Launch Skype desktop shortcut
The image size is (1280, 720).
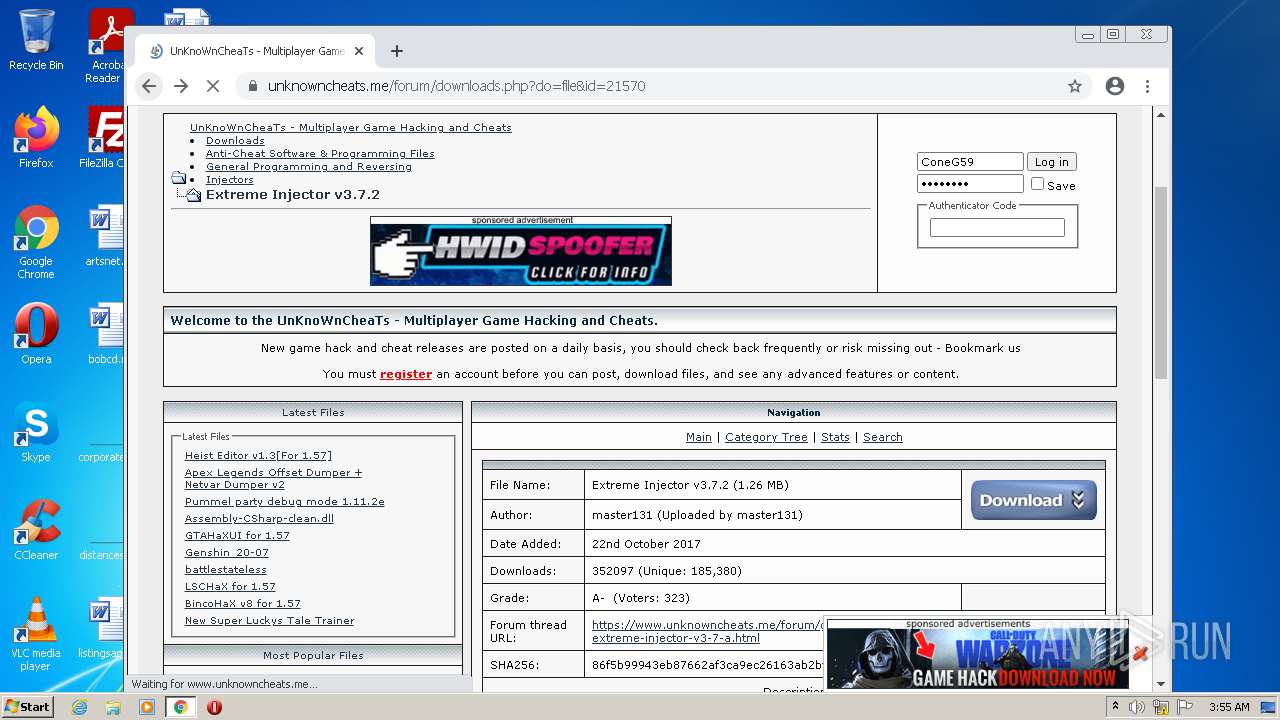click(36, 432)
